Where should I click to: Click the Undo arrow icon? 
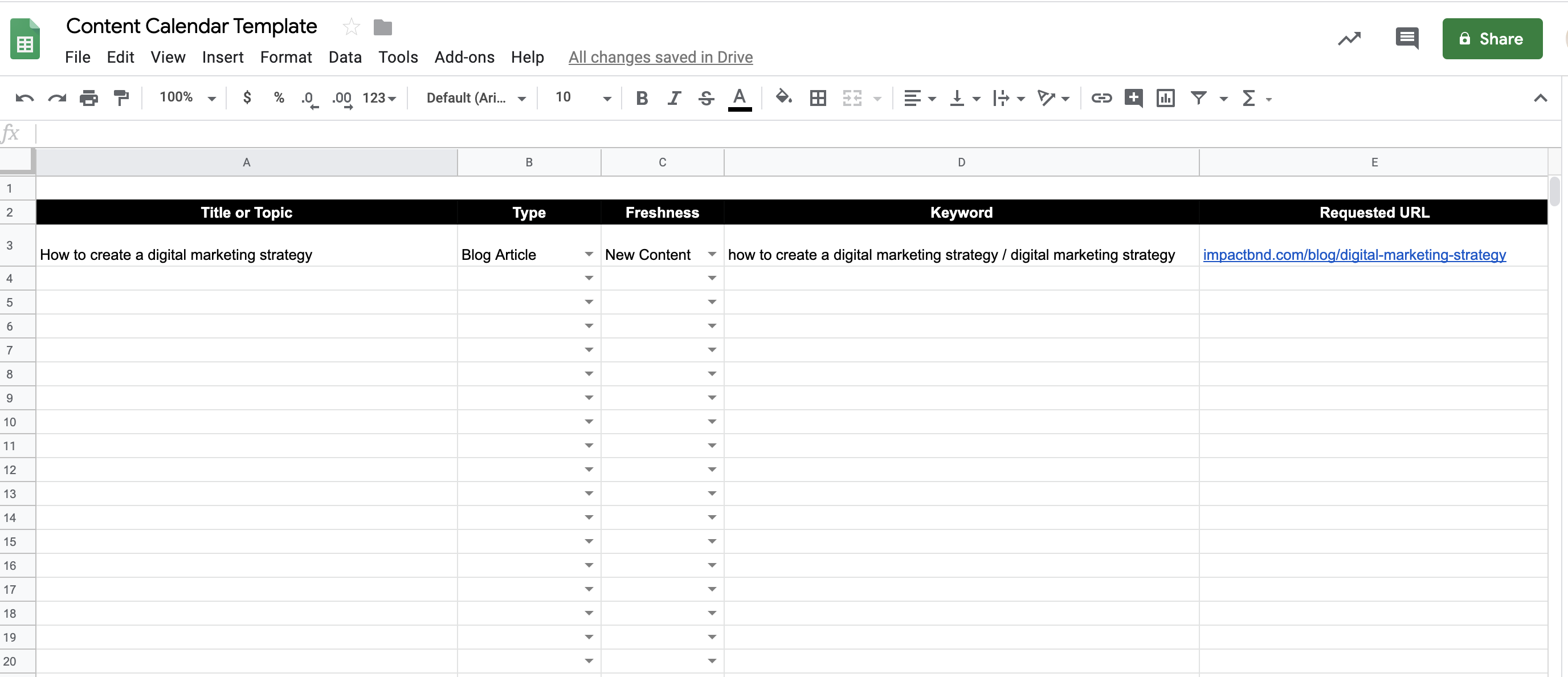25,98
